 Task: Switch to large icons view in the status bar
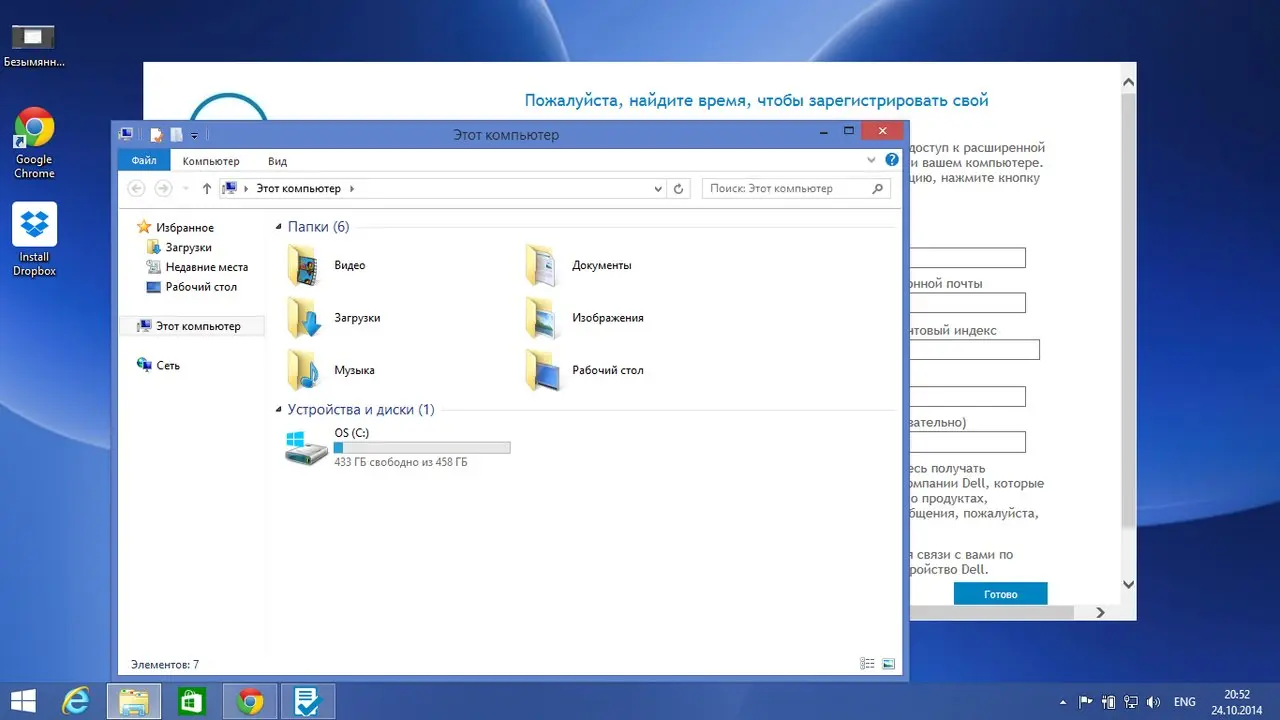(887, 663)
